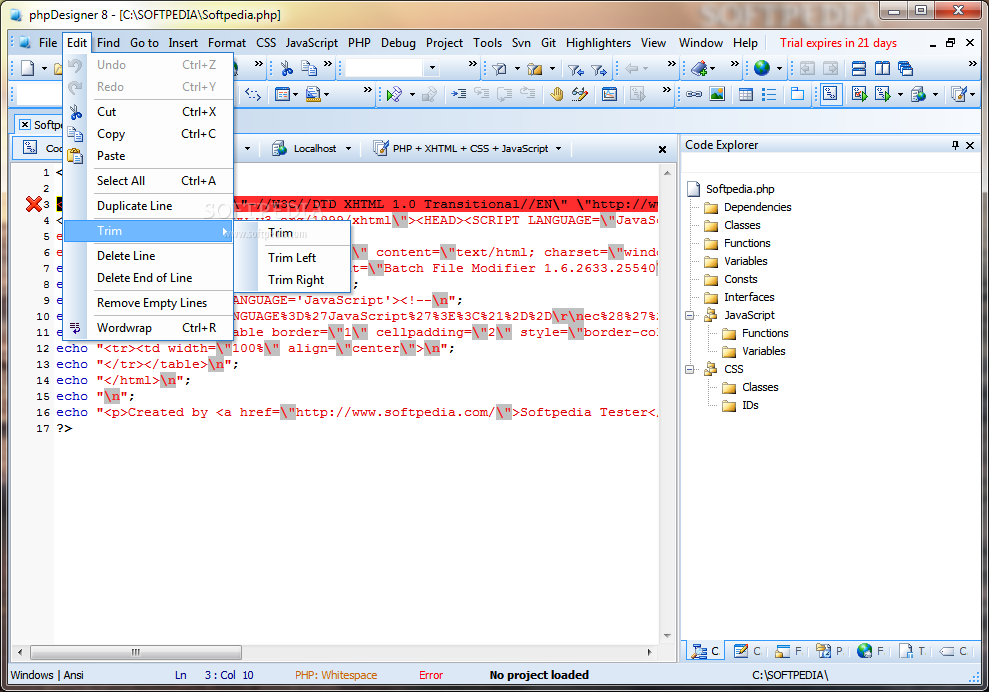Click the Copy pages icon in the top toolbar
Viewport: 989px width, 692px height.
point(308,68)
